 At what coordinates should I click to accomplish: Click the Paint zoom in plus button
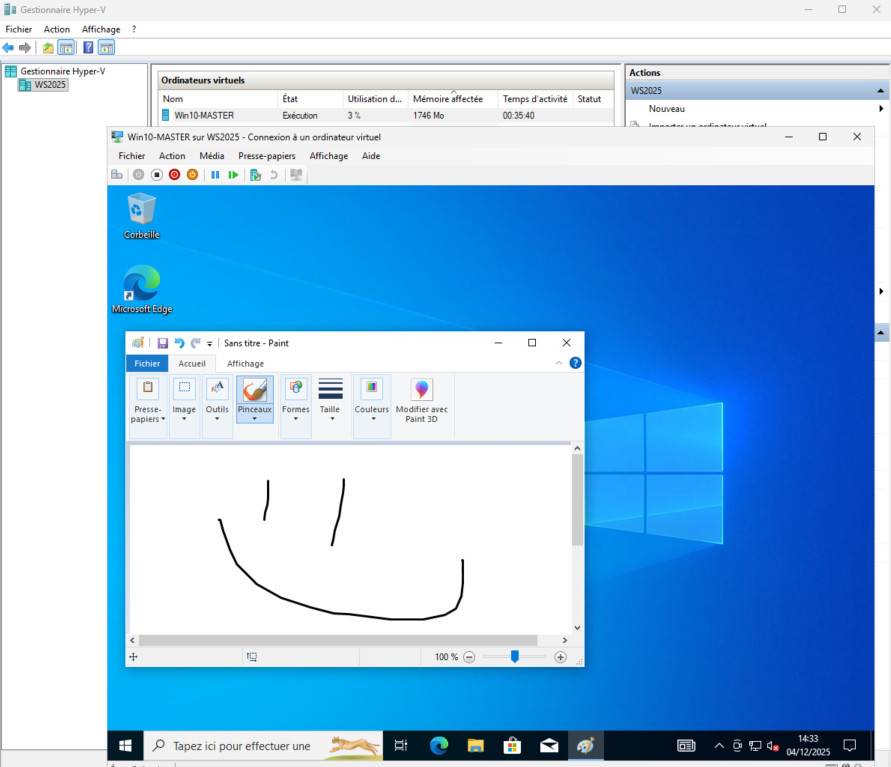[560, 657]
